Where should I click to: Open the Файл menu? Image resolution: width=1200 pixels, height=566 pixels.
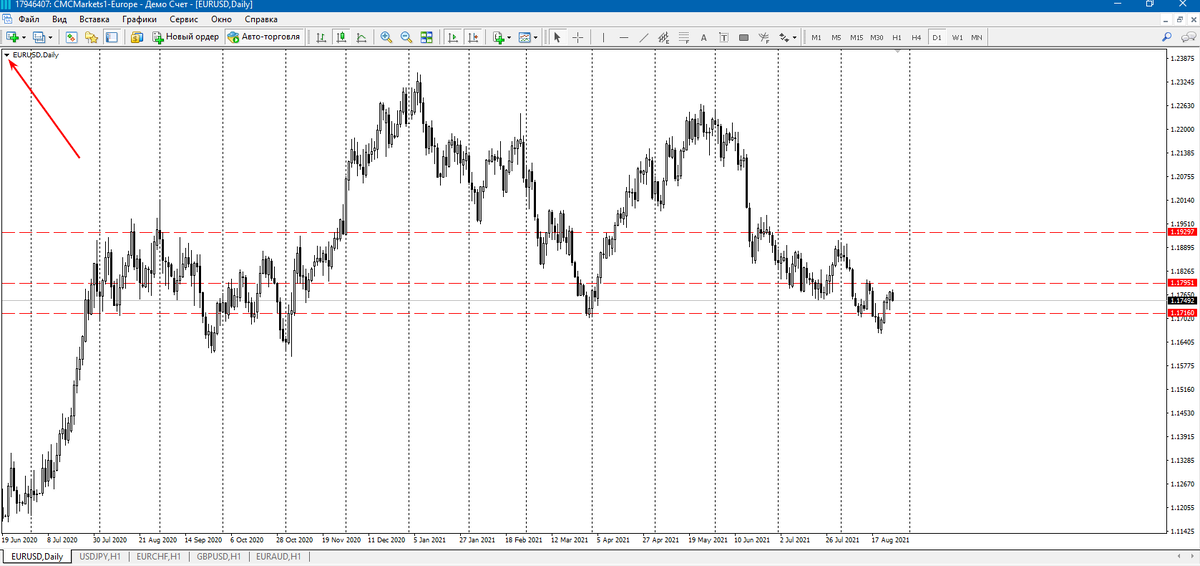(x=29, y=19)
